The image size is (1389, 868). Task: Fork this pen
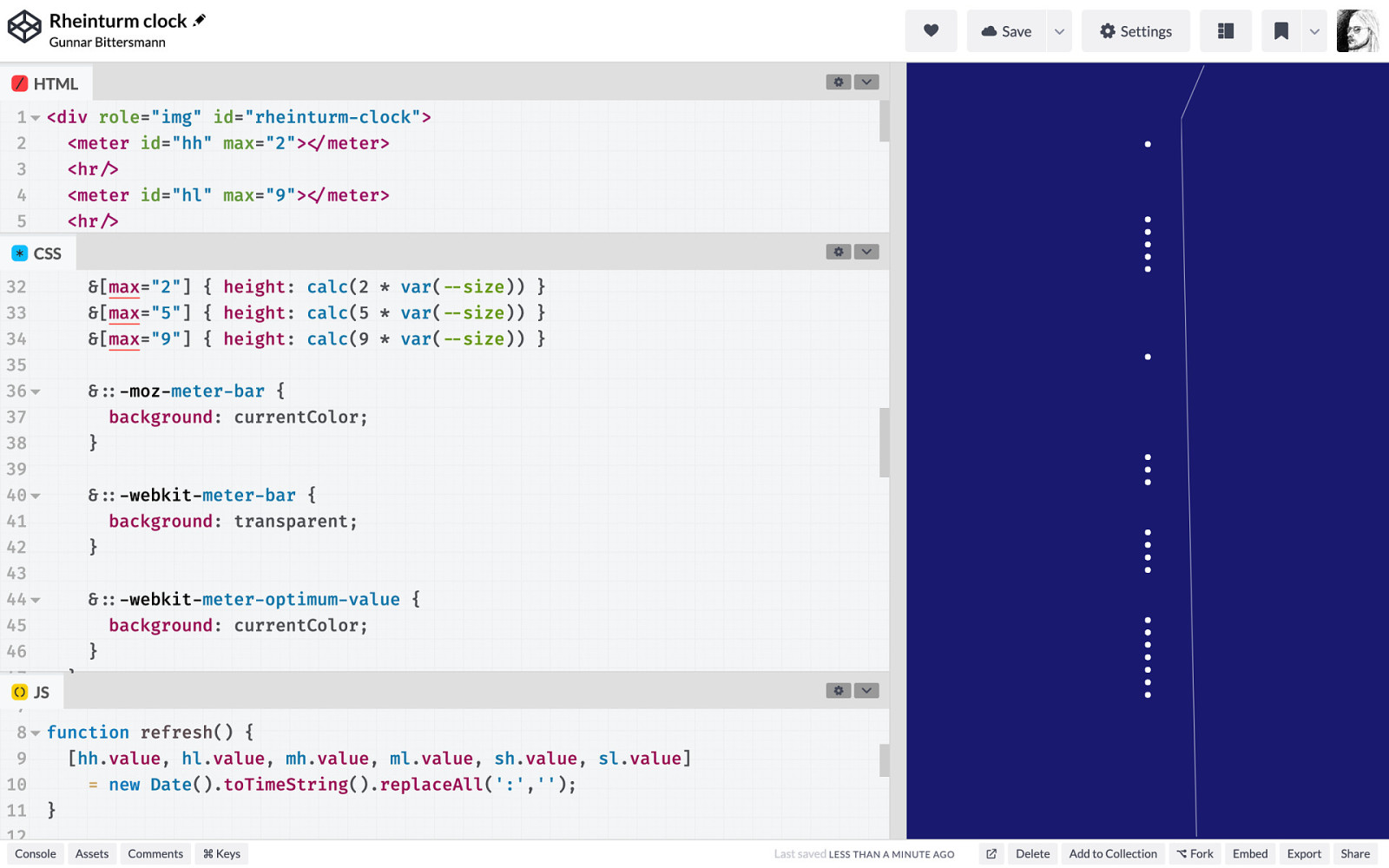pyautogui.click(x=1195, y=853)
